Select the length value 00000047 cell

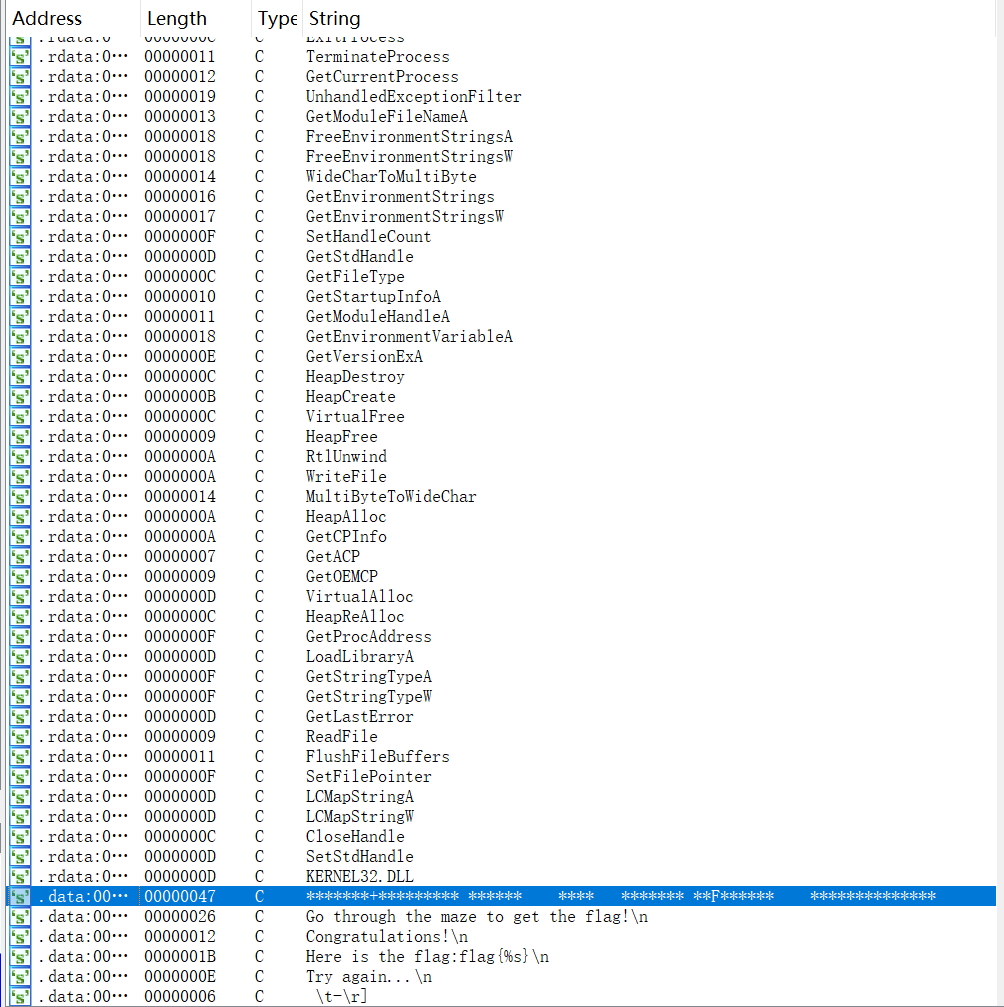tap(179, 897)
